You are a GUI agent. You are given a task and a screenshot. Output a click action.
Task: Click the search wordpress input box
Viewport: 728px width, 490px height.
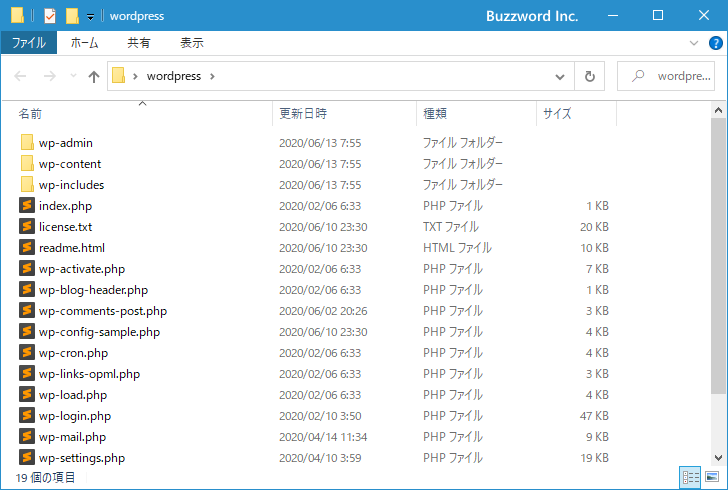(x=666, y=76)
